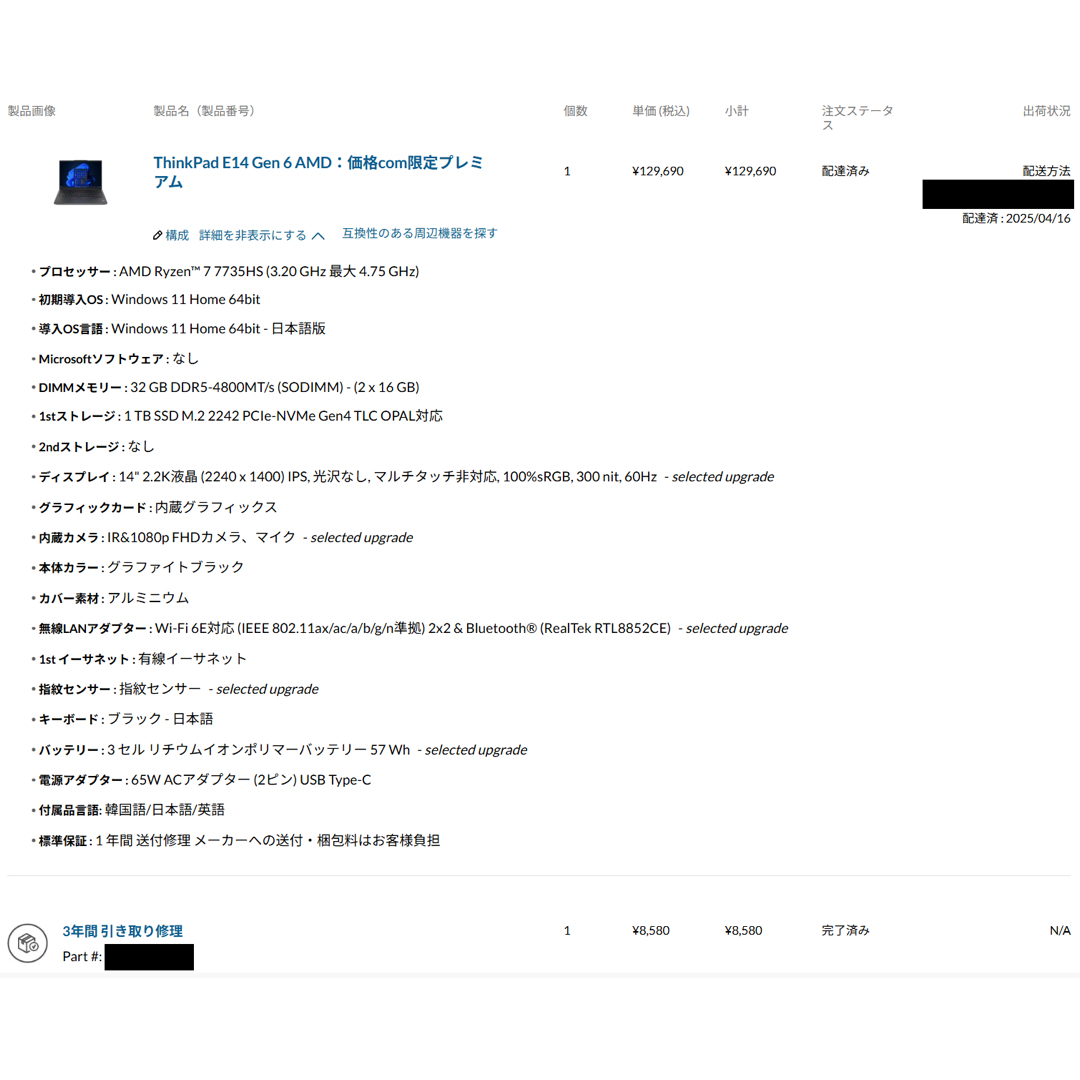Screen dimensions: 1080x1080
Task: Click the ¥129,690 subtotal value
Action: (x=750, y=171)
